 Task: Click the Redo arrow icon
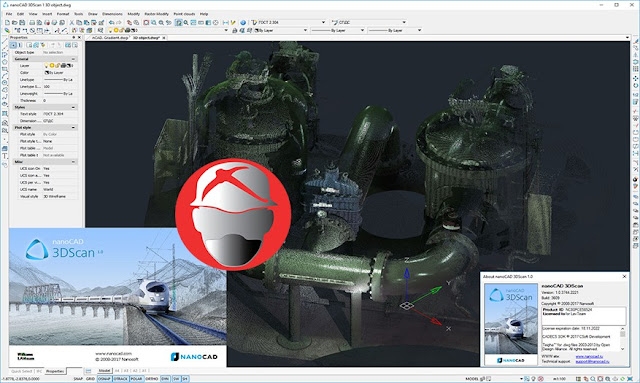point(119,22)
